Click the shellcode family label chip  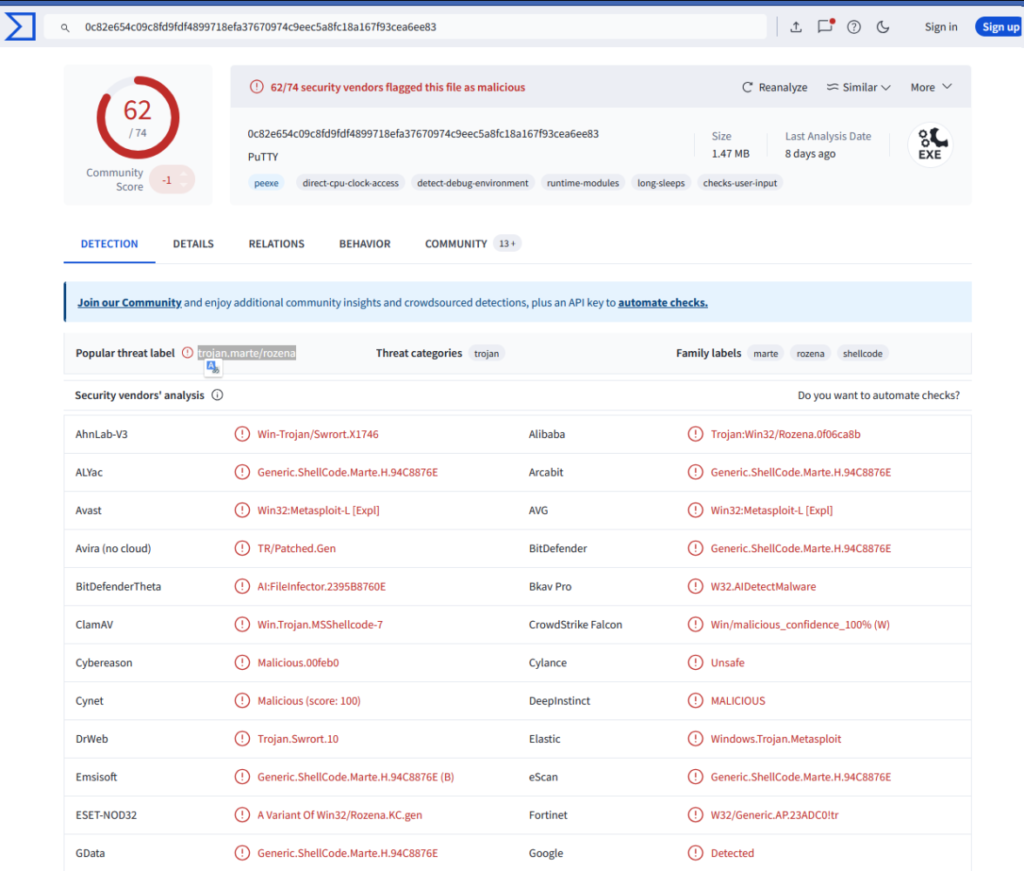click(862, 353)
